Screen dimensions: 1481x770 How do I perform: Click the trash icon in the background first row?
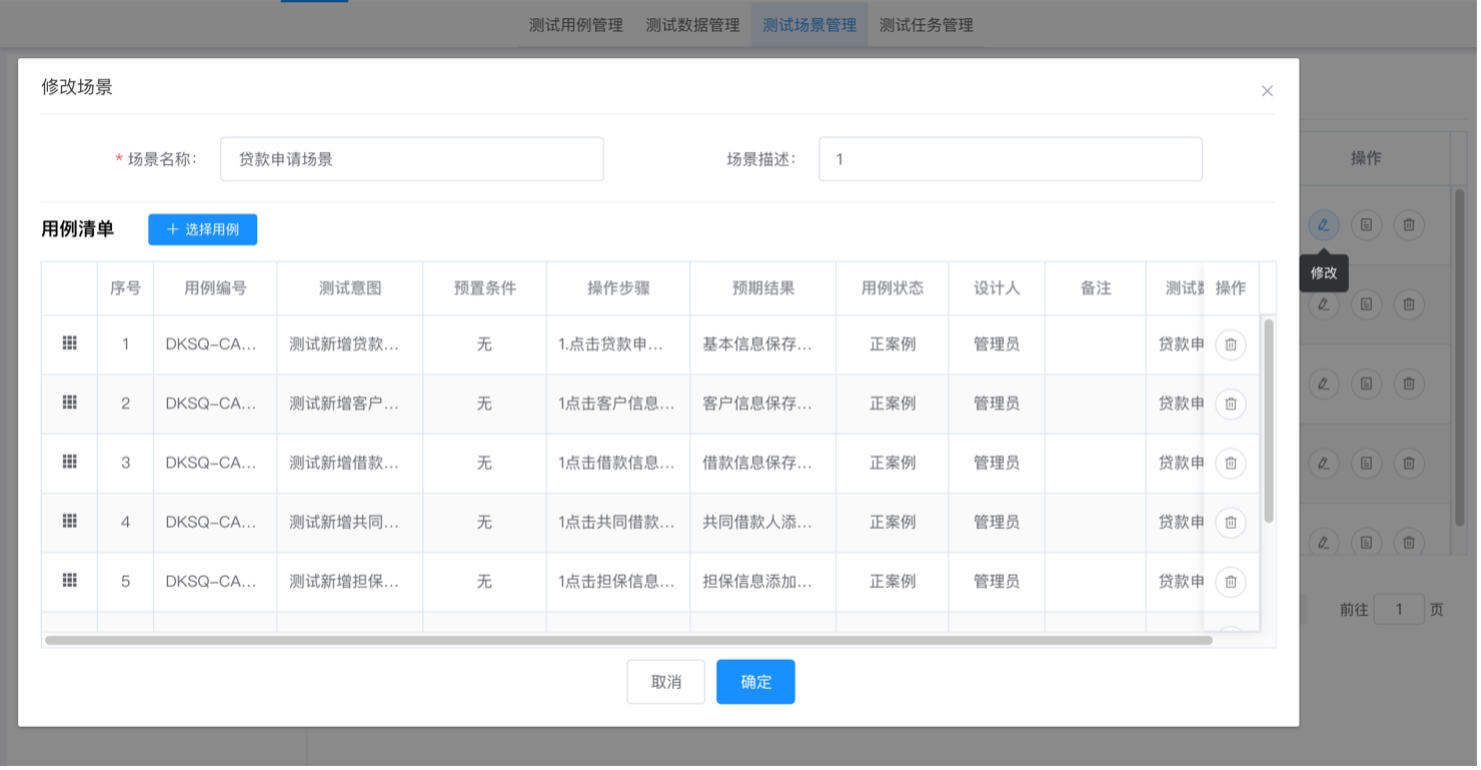1408,225
